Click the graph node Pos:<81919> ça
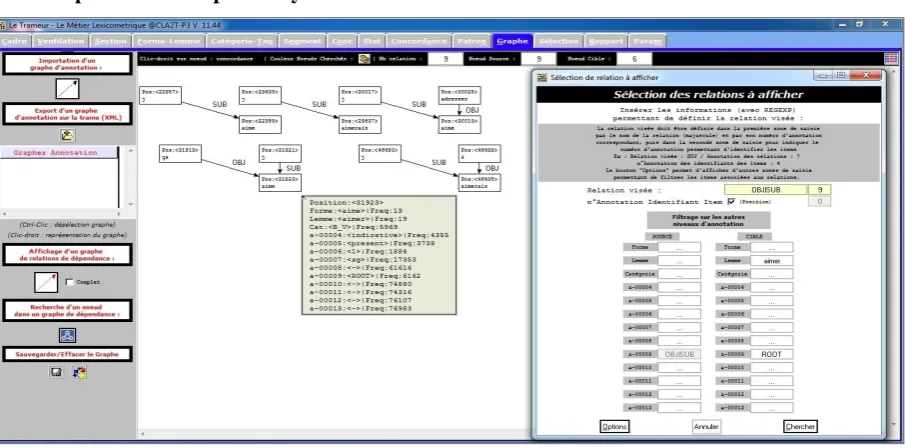 180,154
